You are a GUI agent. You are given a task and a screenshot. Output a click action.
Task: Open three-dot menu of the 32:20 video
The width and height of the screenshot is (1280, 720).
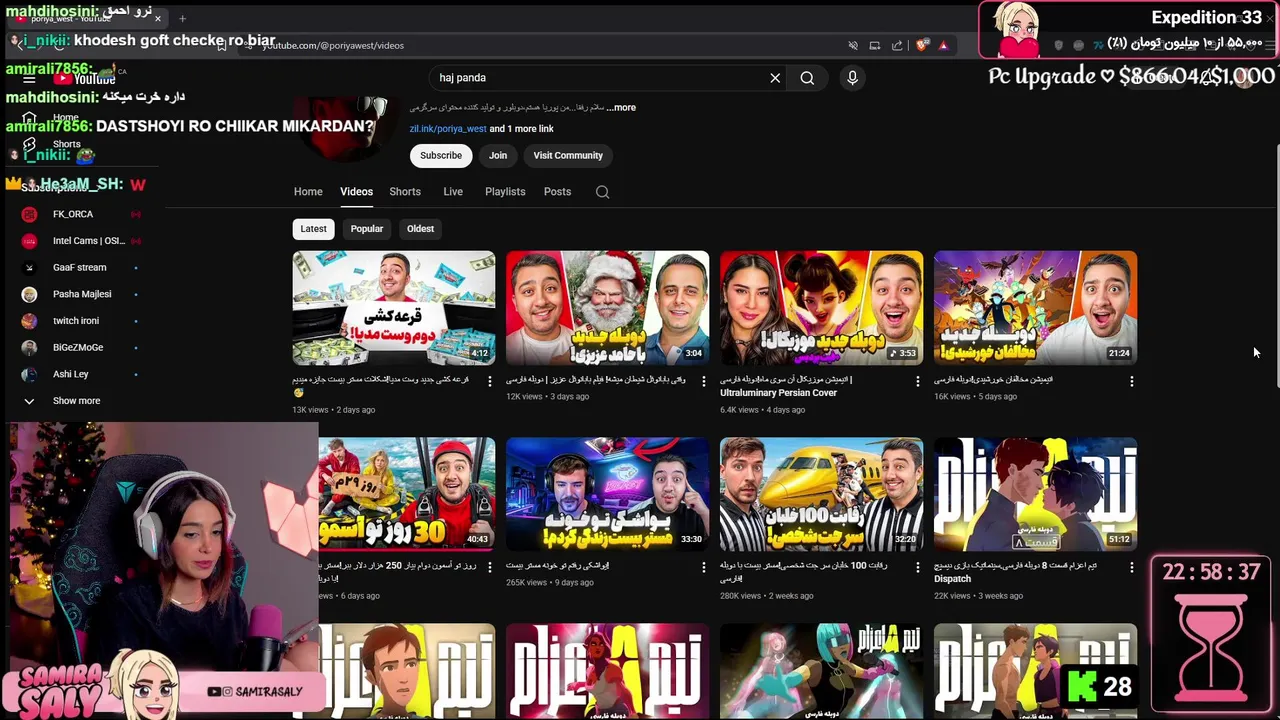917,567
